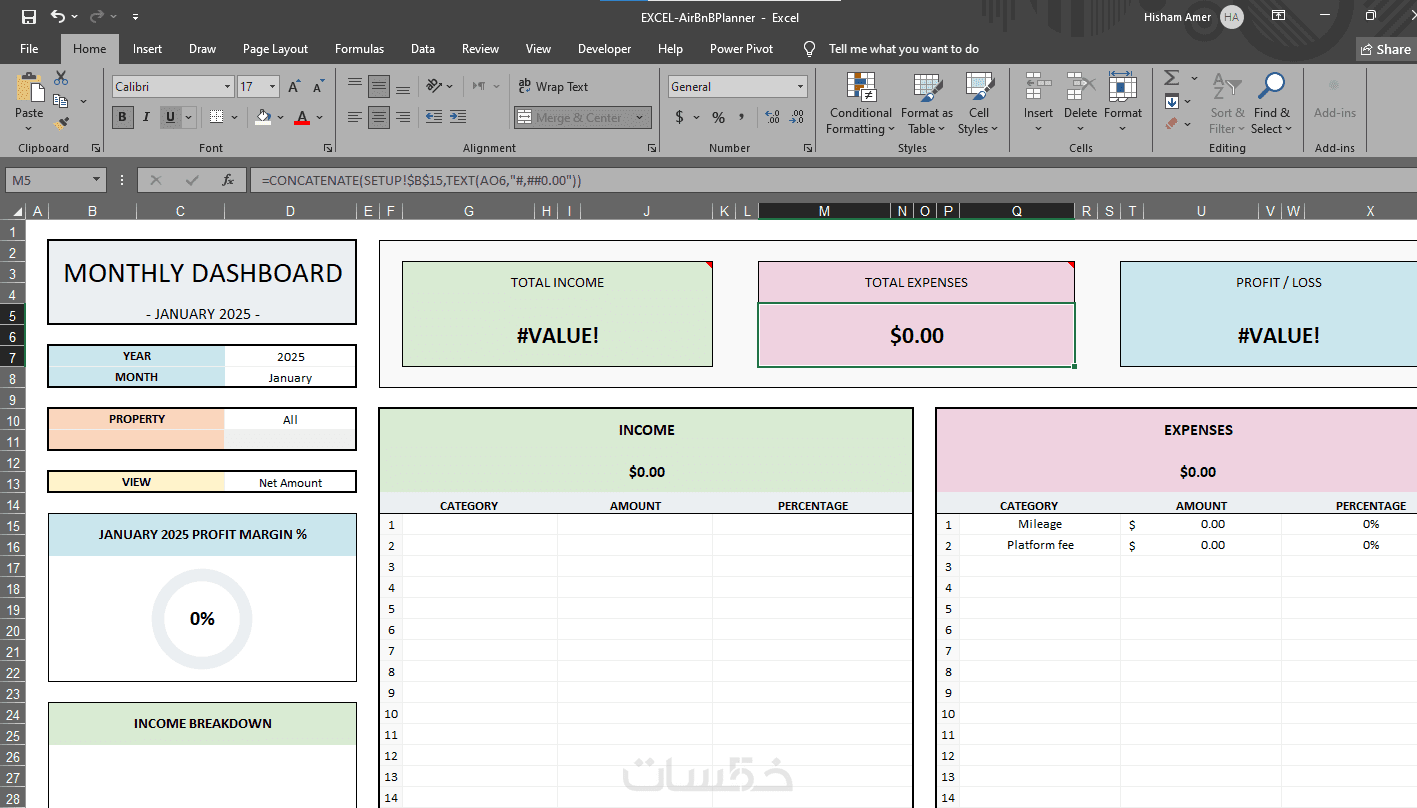Undo the last action

(58, 16)
